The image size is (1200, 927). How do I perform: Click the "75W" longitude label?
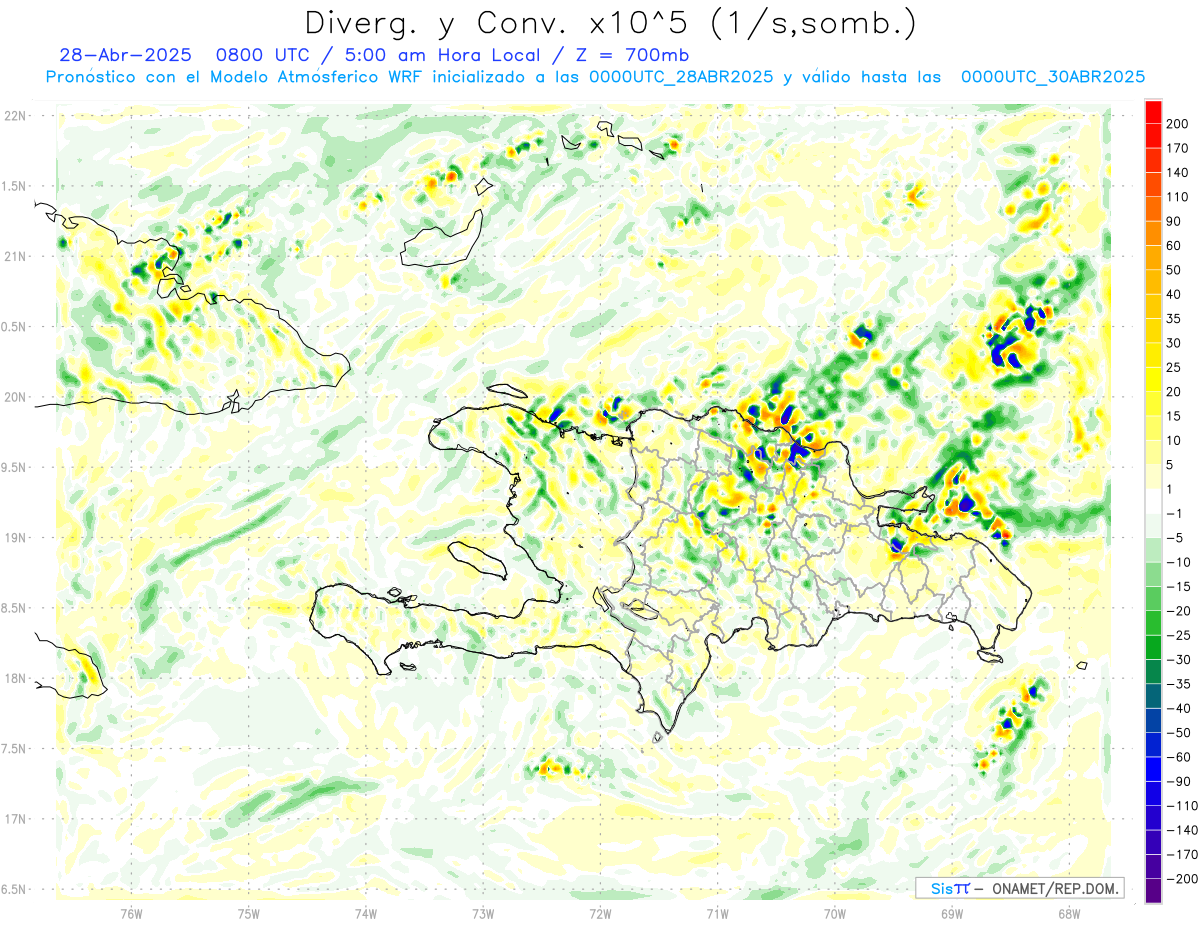[x=249, y=914]
